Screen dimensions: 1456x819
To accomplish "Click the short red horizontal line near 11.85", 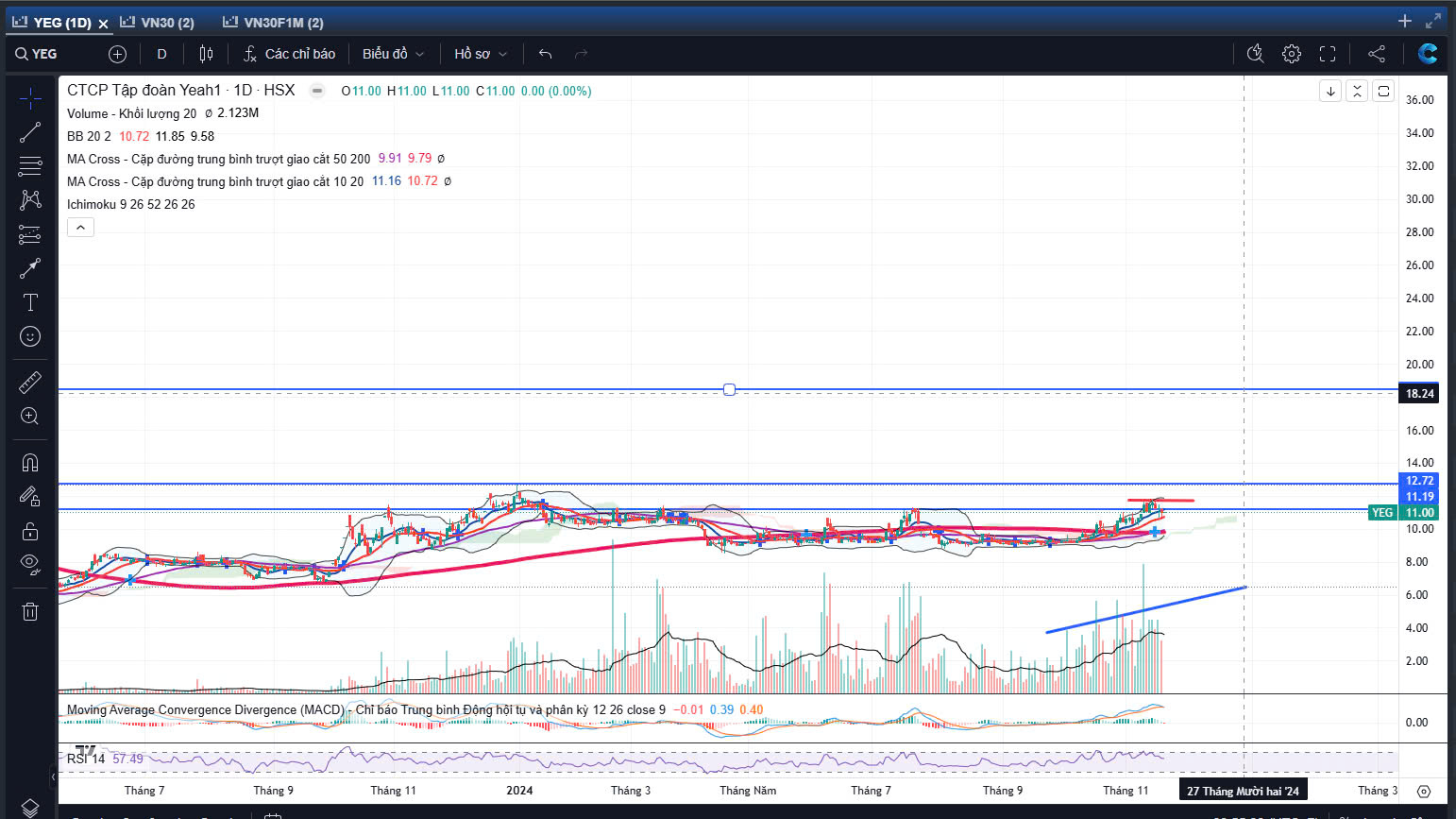I will point(1160,500).
